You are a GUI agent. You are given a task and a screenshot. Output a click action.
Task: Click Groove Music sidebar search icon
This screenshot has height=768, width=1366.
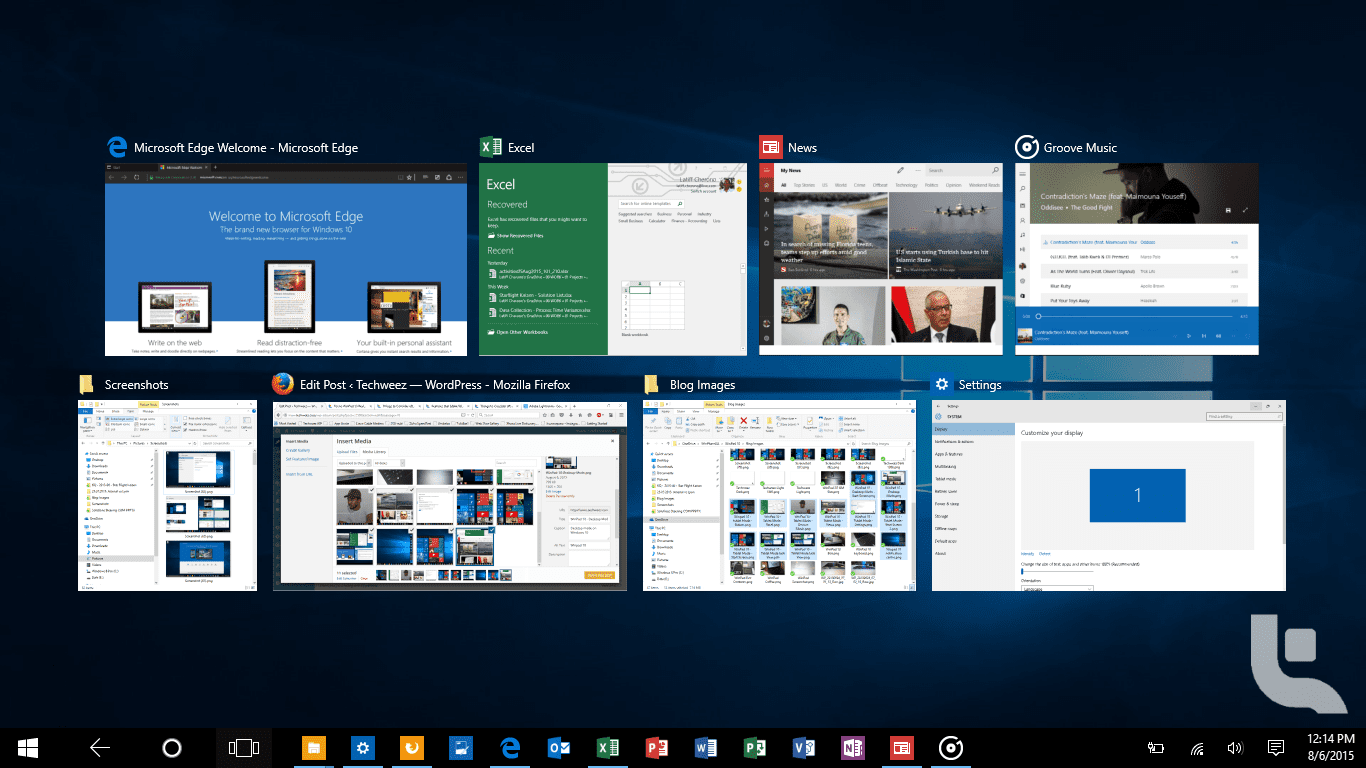1022,188
